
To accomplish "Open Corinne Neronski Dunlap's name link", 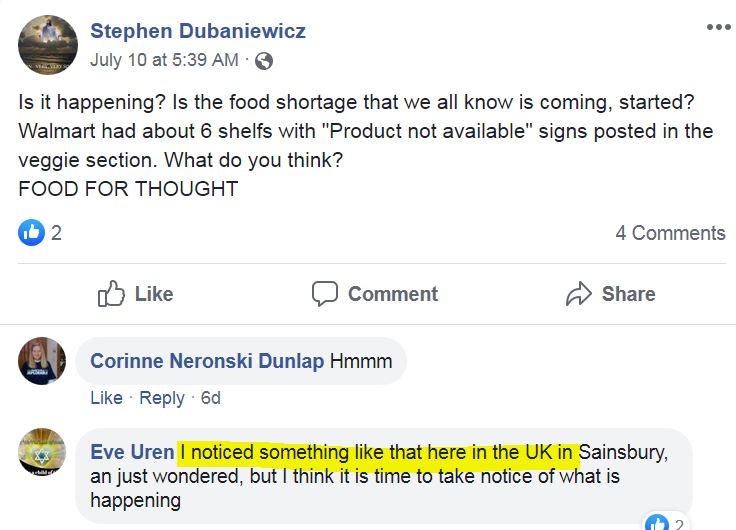I will (207, 361).
